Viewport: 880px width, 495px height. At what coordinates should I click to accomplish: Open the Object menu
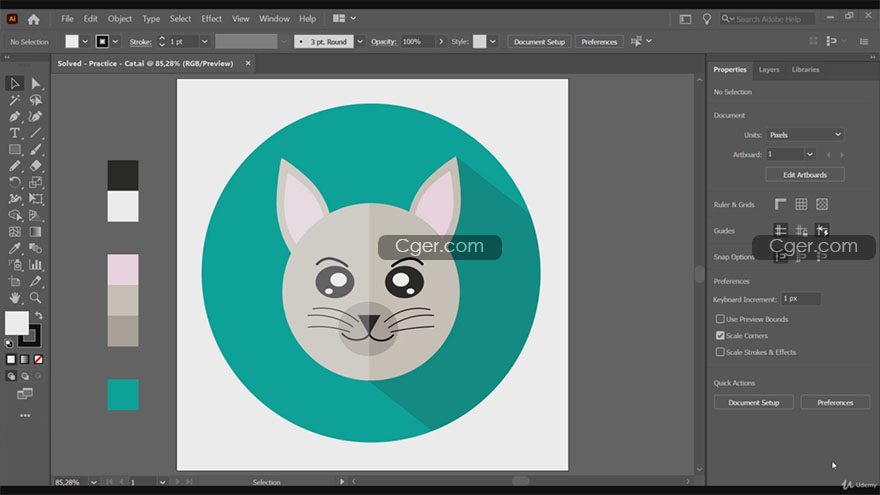[x=120, y=19]
